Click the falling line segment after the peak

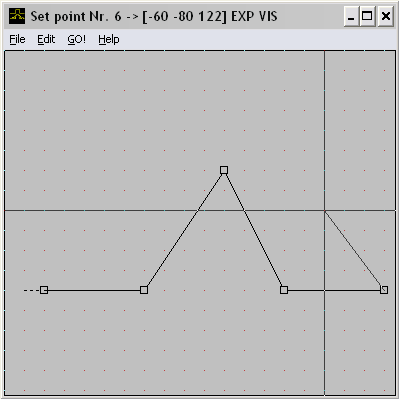[254, 230]
